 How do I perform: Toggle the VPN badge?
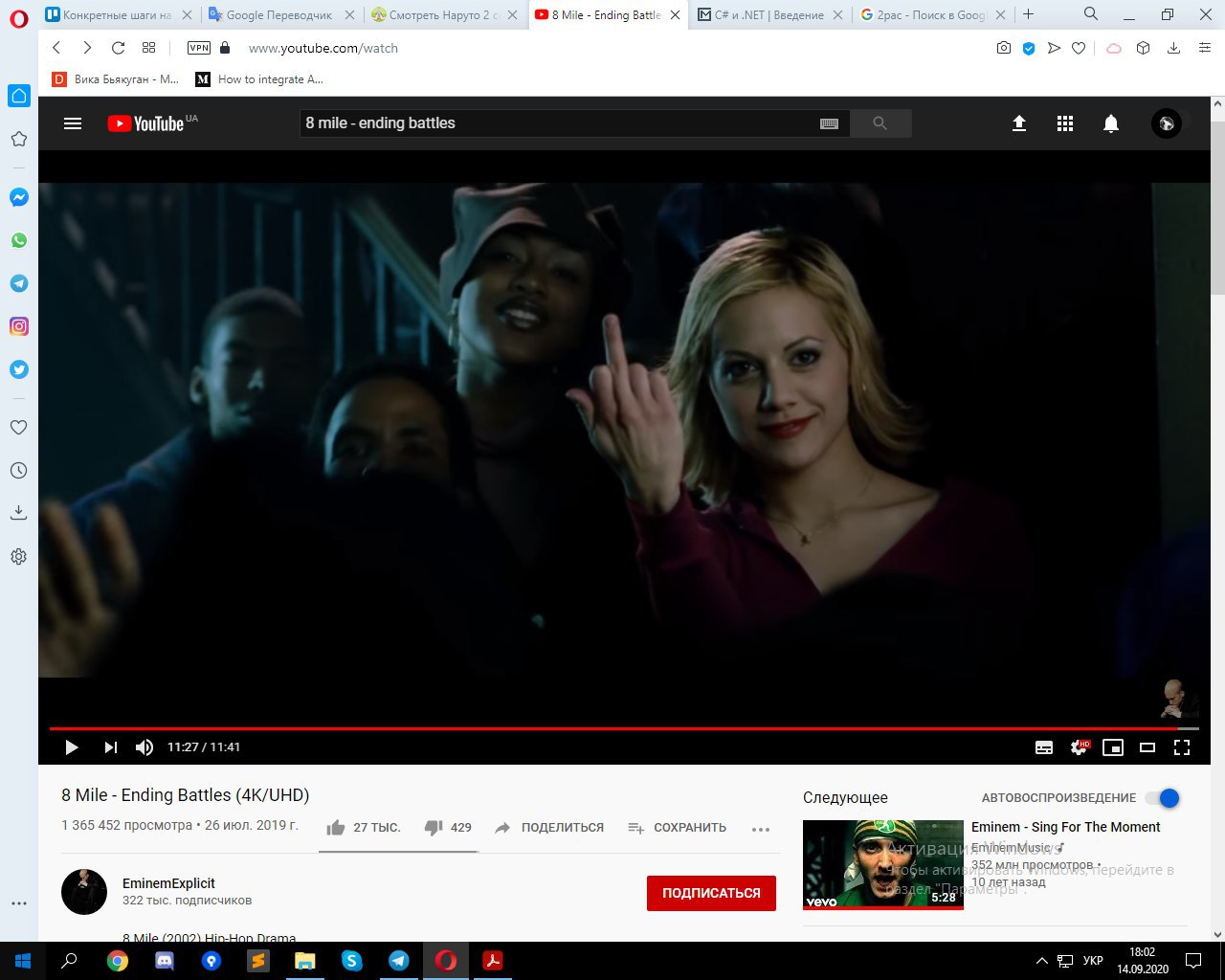pyautogui.click(x=199, y=48)
